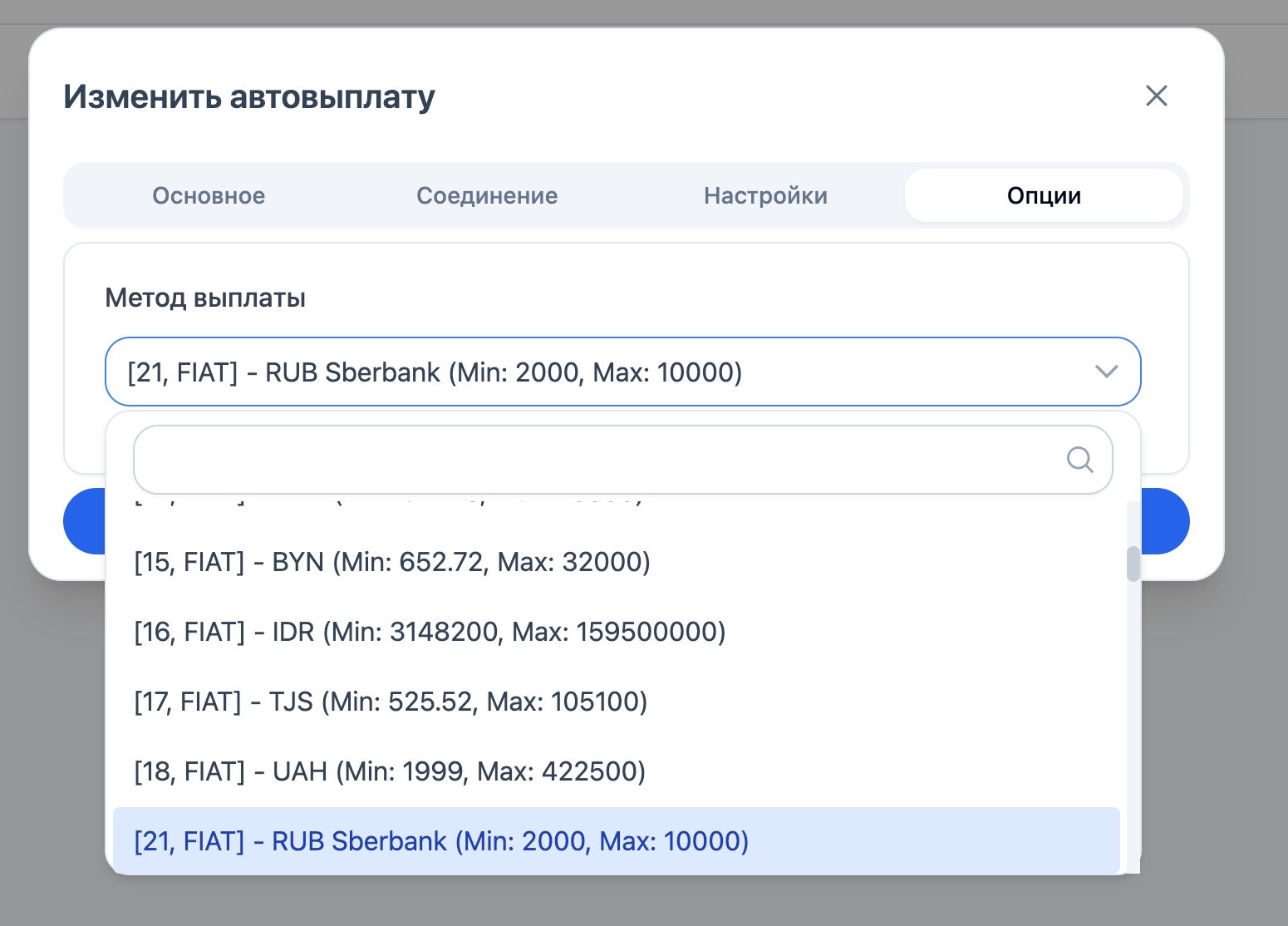The height and width of the screenshot is (926, 1288).
Task: Click the dropdown list scrollbar thumb
Action: (x=1133, y=564)
